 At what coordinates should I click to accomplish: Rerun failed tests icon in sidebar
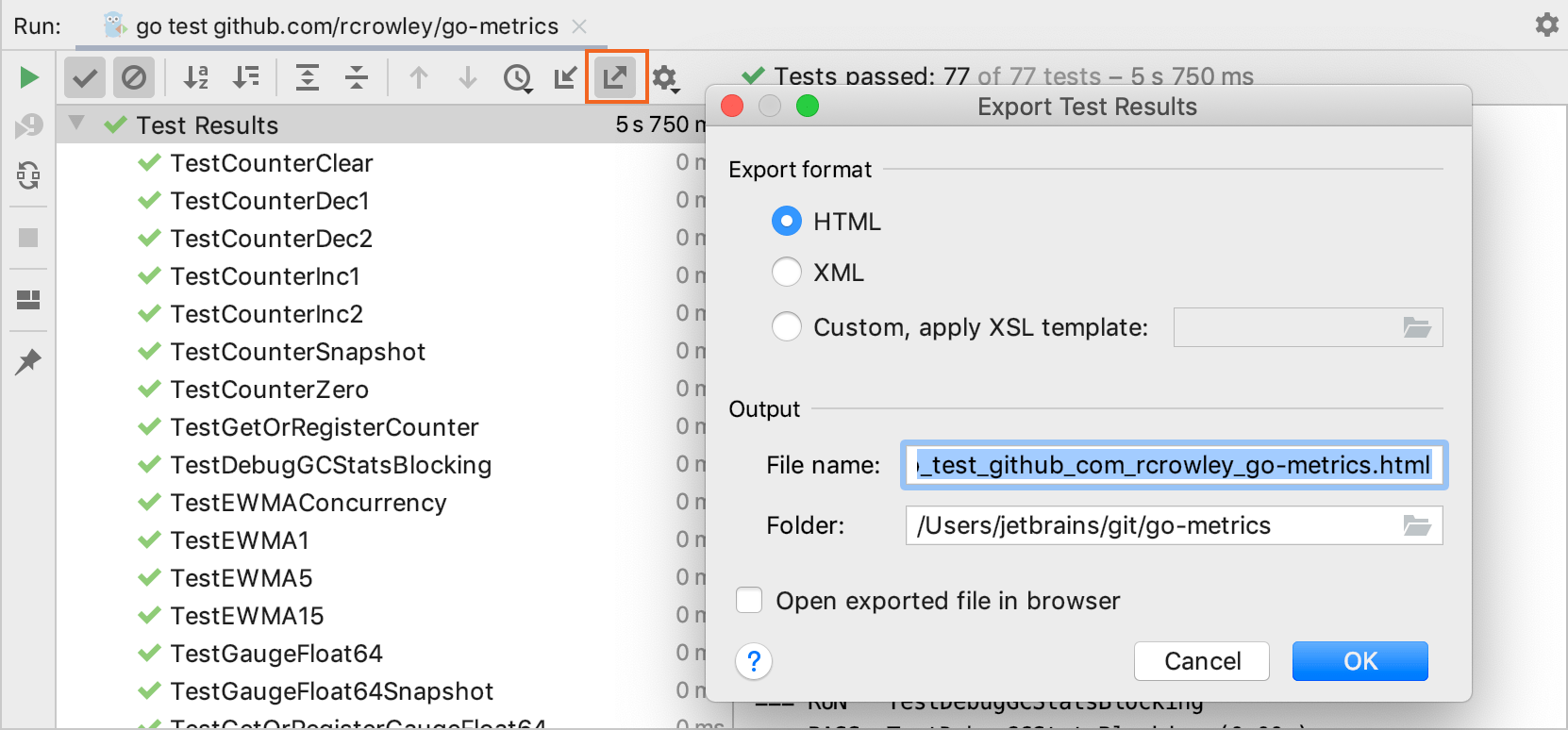click(x=29, y=126)
